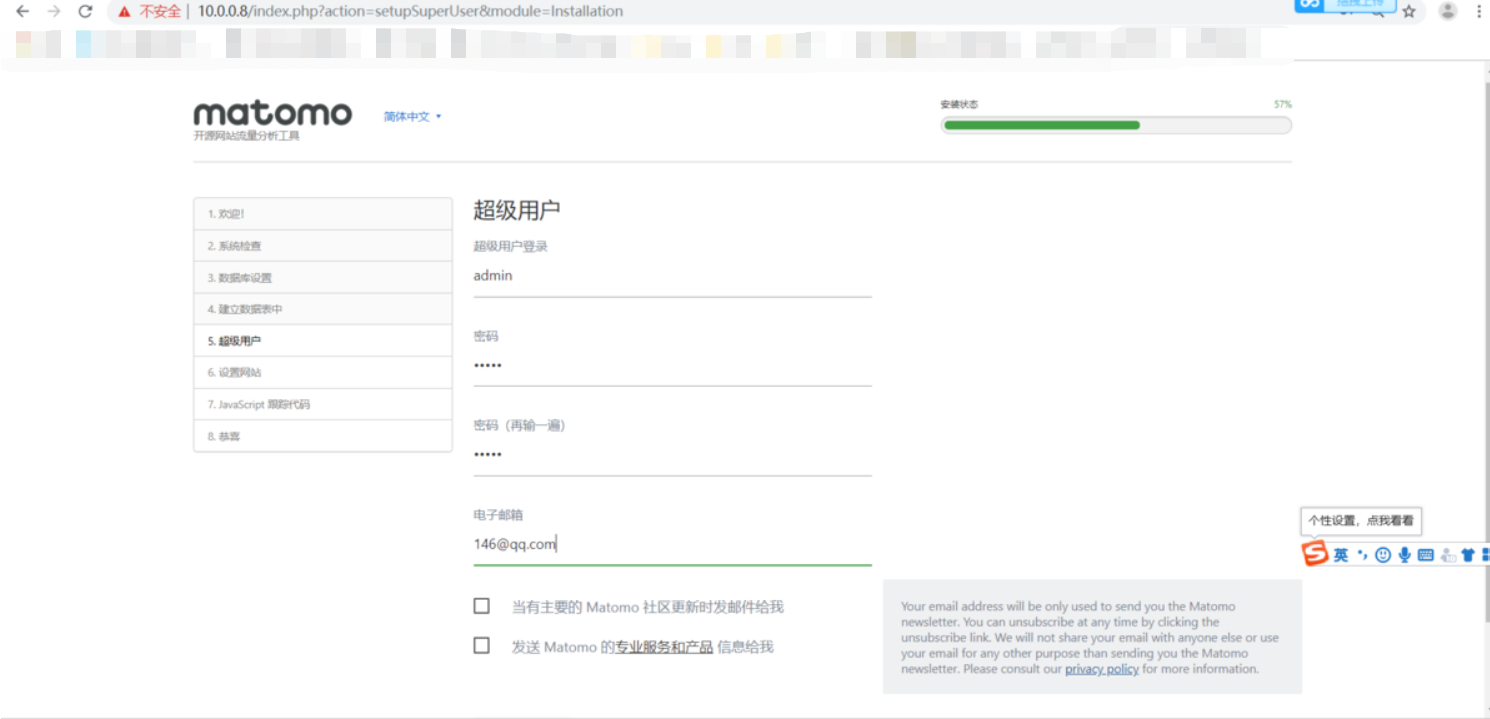The image size is (1490, 719).
Task: Enable Matomo community update emails checkbox
Action: click(482, 606)
